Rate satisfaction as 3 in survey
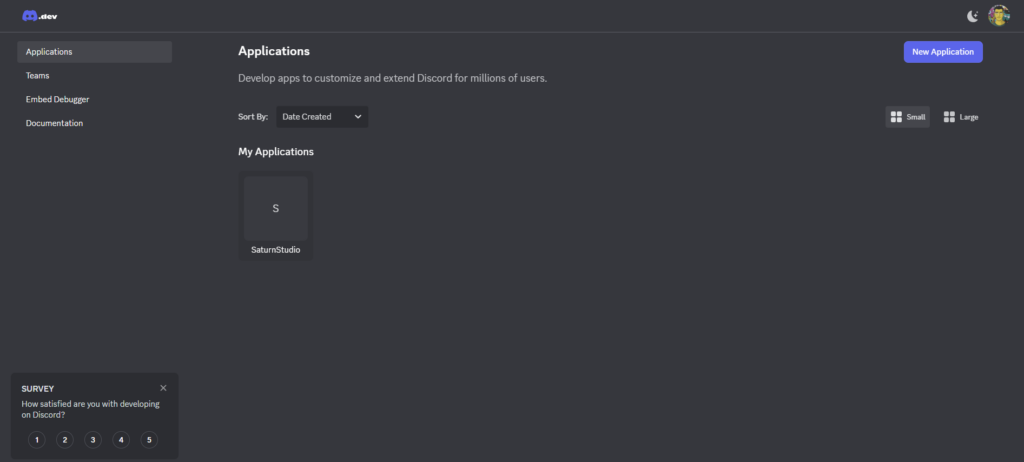1024x462 pixels. 93,439
